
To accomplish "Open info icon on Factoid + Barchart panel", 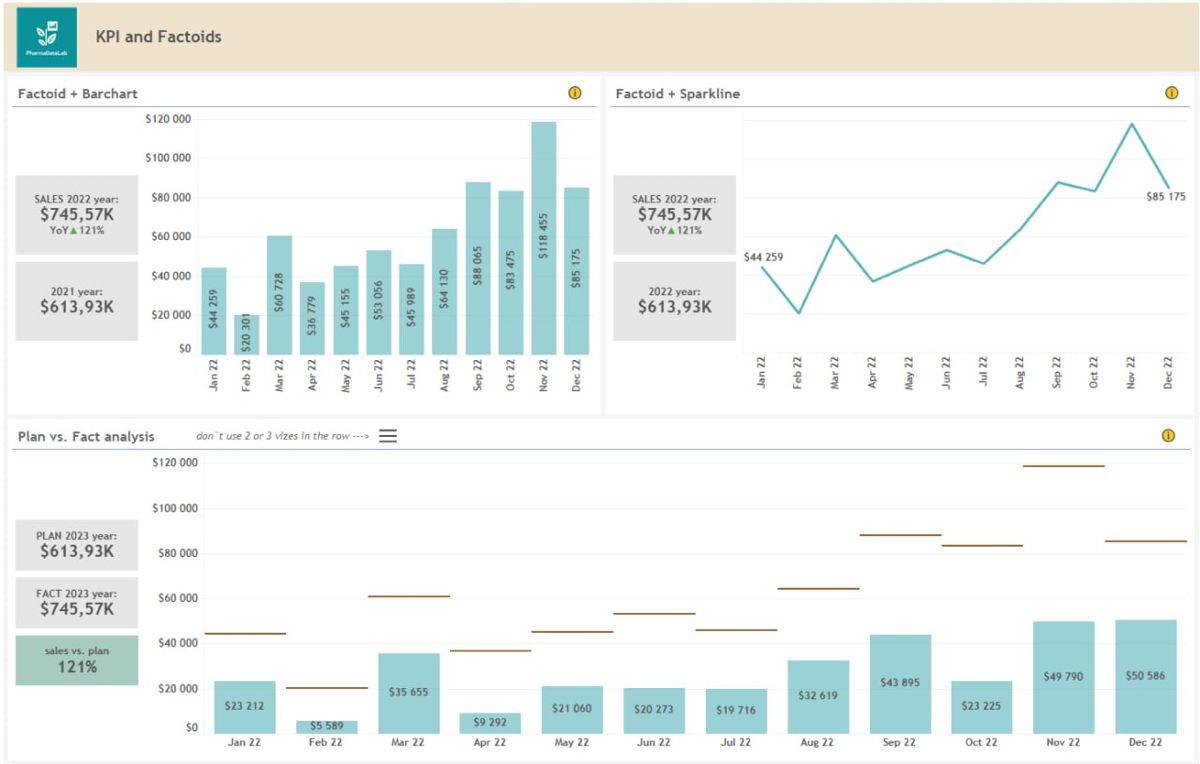I will tap(574, 93).
